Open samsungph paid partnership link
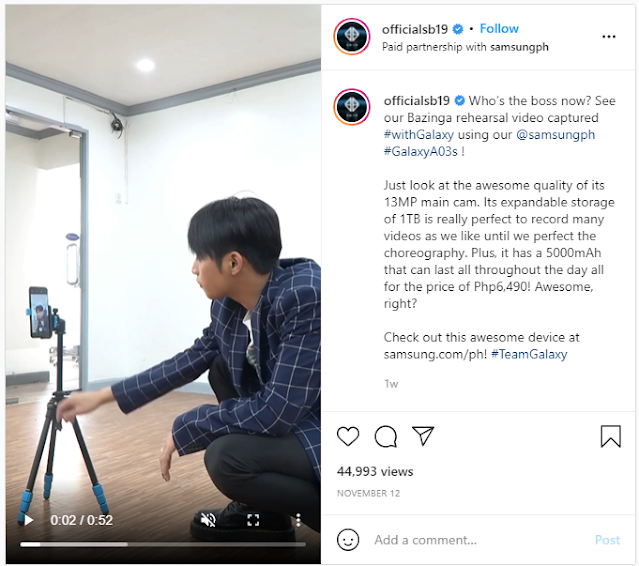 click(519, 47)
